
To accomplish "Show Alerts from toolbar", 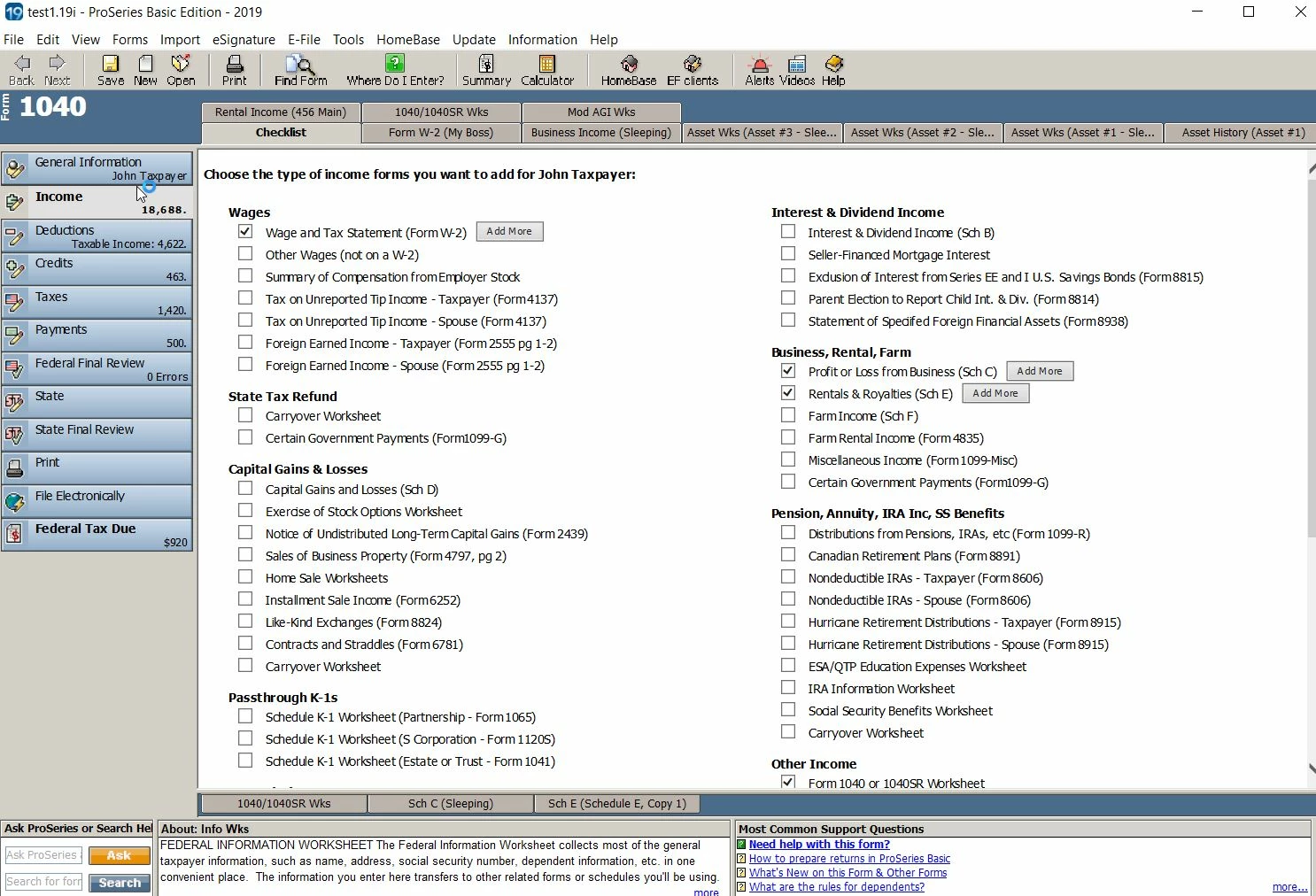I will 759,70.
